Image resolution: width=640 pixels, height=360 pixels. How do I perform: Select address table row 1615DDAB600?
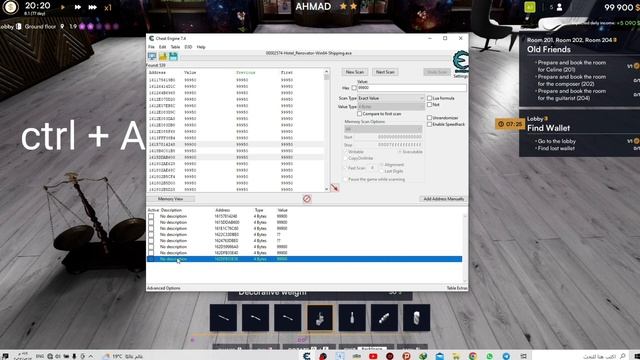click(x=304, y=222)
